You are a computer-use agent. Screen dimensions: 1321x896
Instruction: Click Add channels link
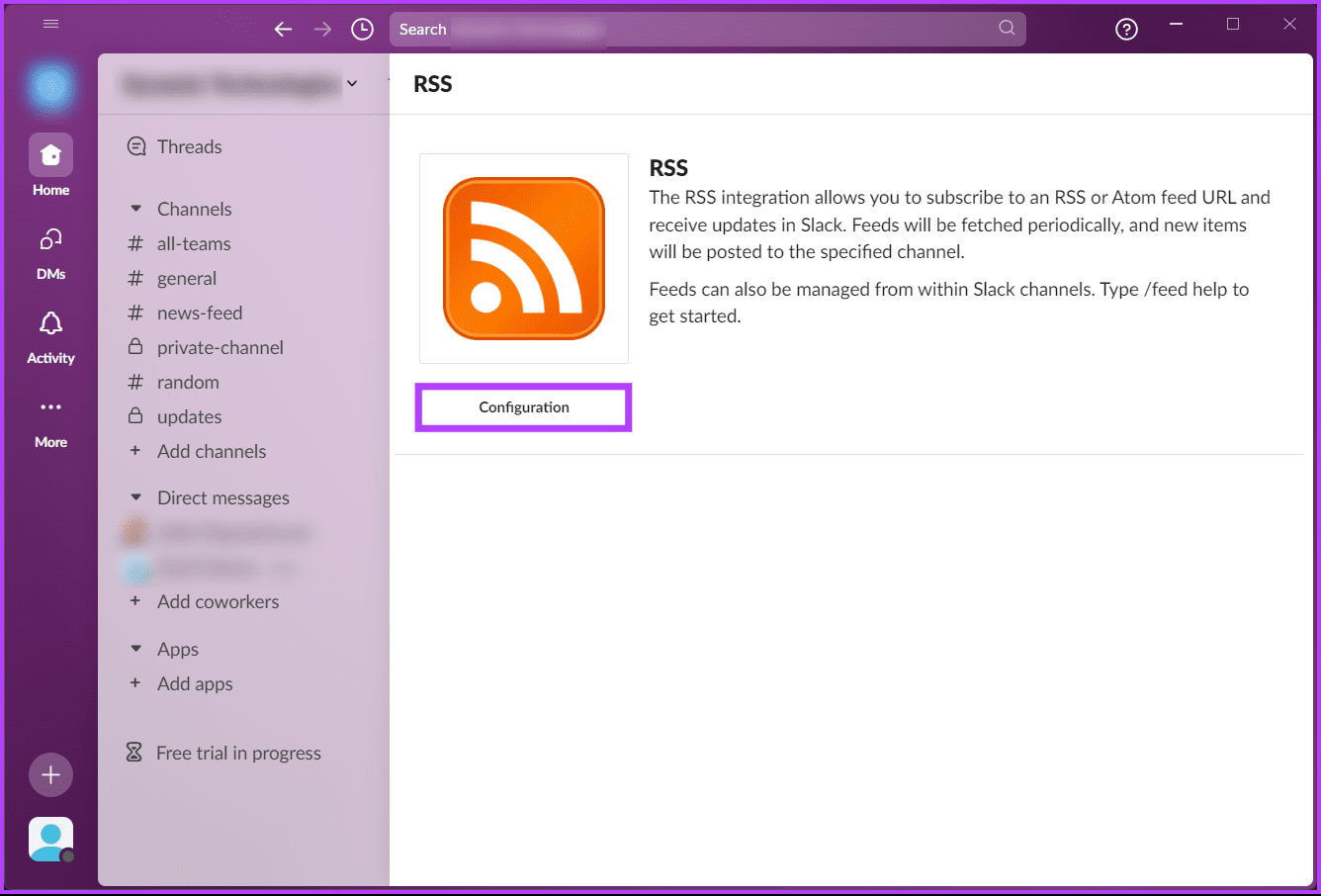211,451
